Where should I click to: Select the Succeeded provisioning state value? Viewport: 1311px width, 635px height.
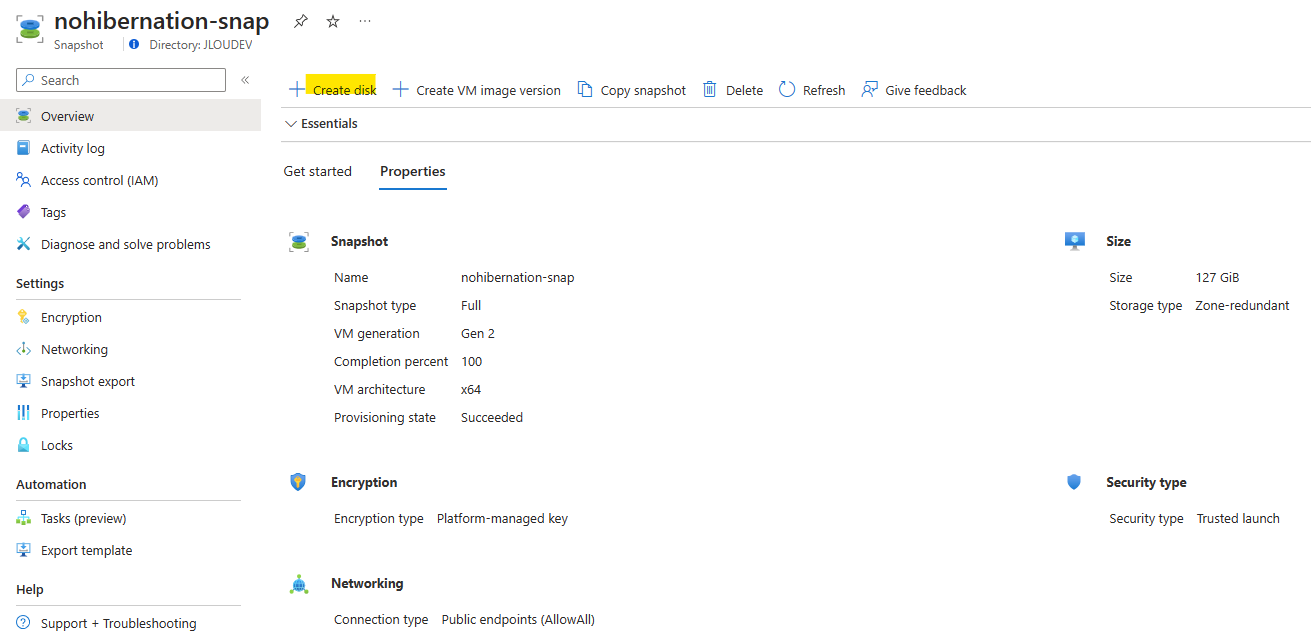click(x=492, y=417)
